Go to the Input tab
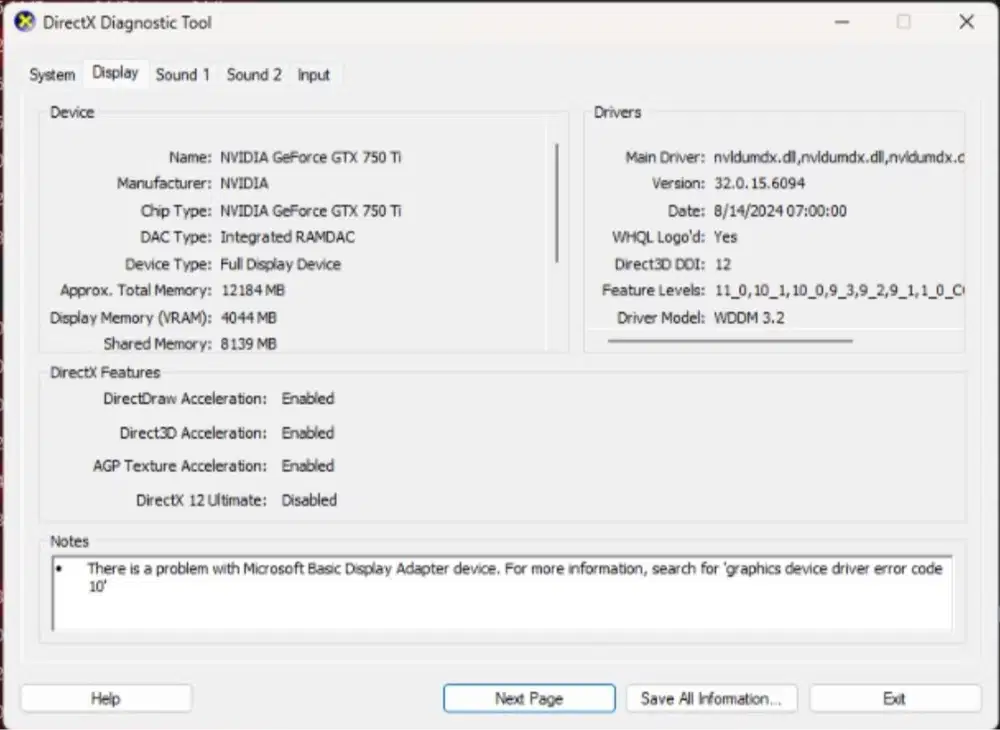 coord(314,75)
